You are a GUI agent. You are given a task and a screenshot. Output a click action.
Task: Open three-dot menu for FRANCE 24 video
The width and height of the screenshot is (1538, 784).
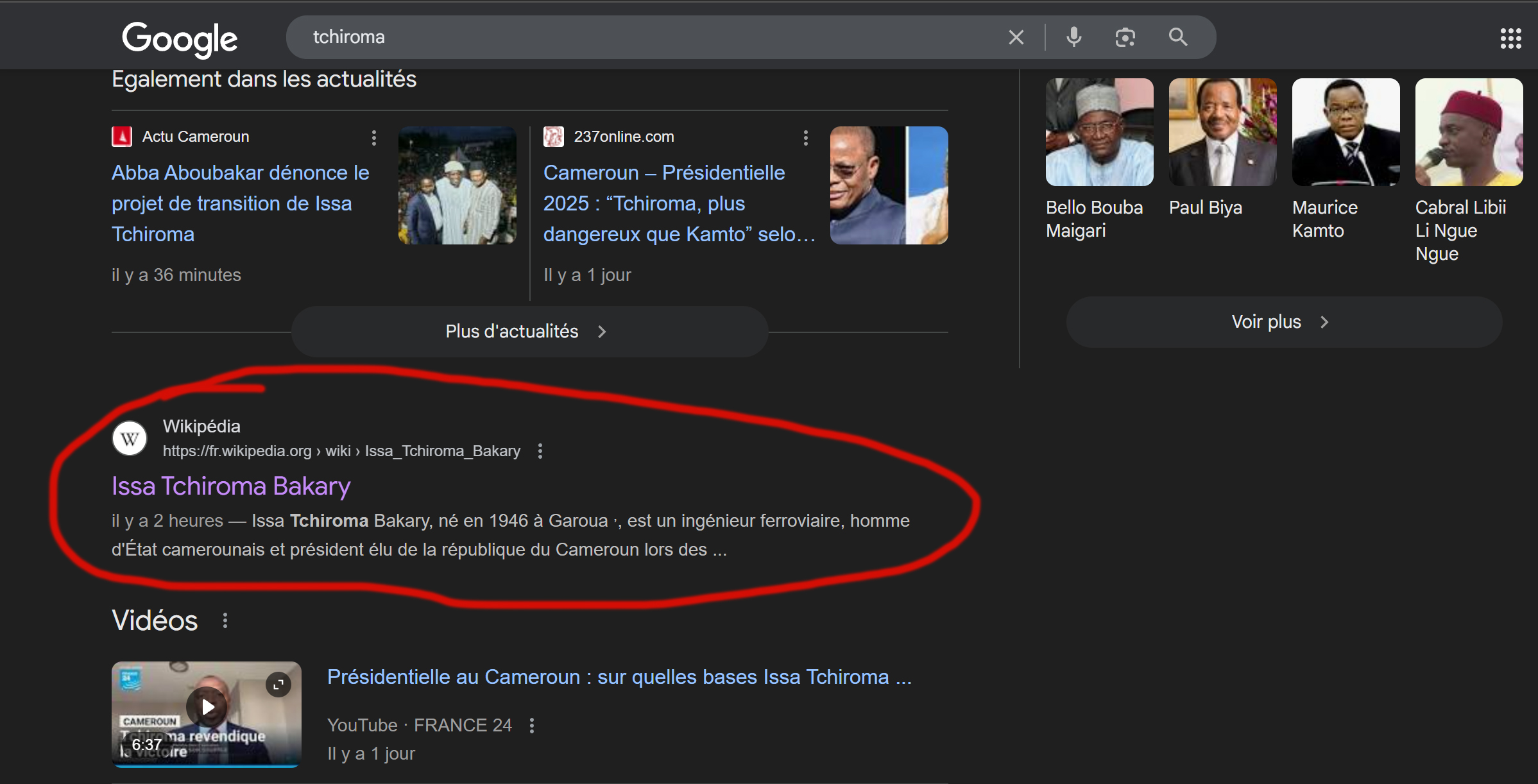click(532, 726)
